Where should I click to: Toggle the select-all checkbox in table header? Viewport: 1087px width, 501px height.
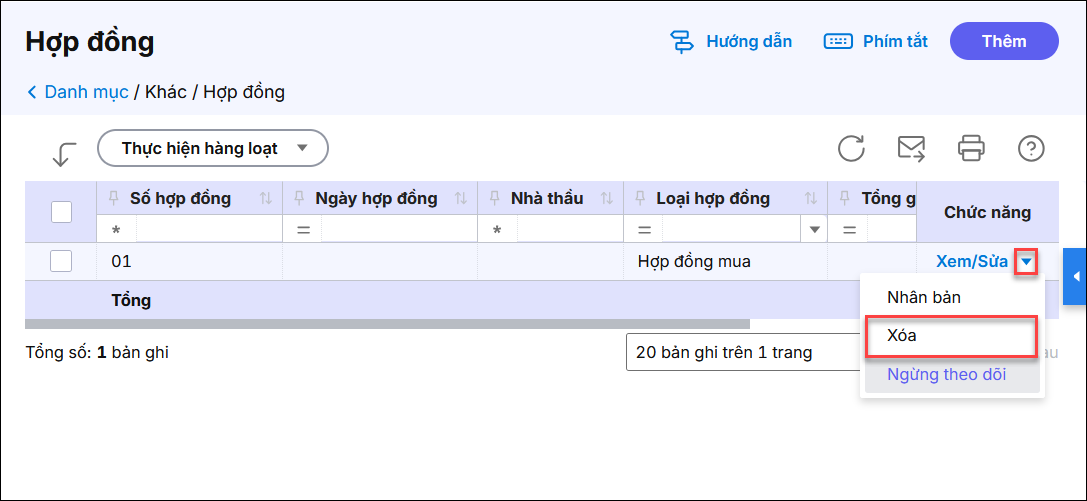(61, 211)
